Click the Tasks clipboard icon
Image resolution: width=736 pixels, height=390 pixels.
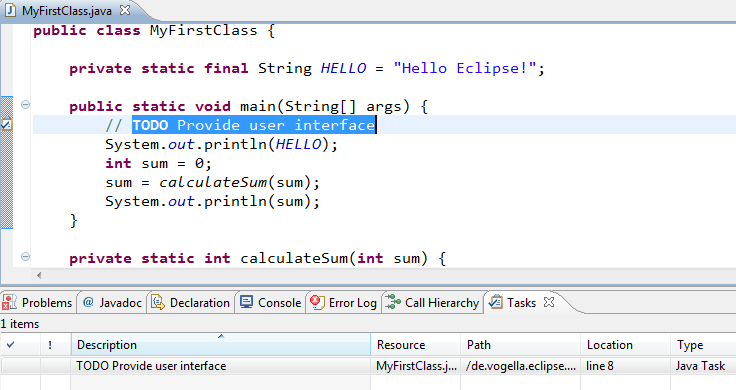point(495,302)
